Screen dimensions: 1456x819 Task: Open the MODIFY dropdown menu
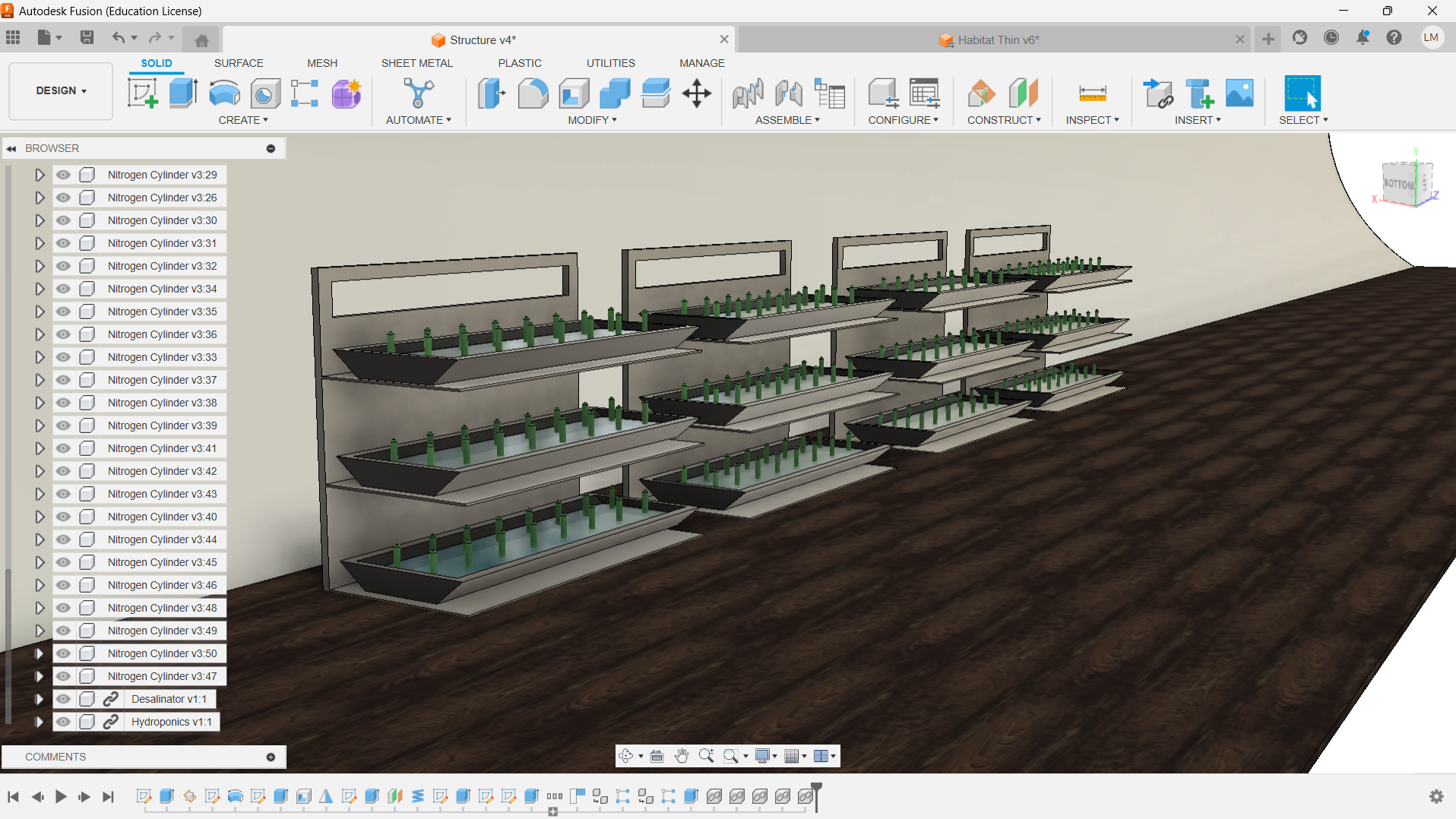592,120
